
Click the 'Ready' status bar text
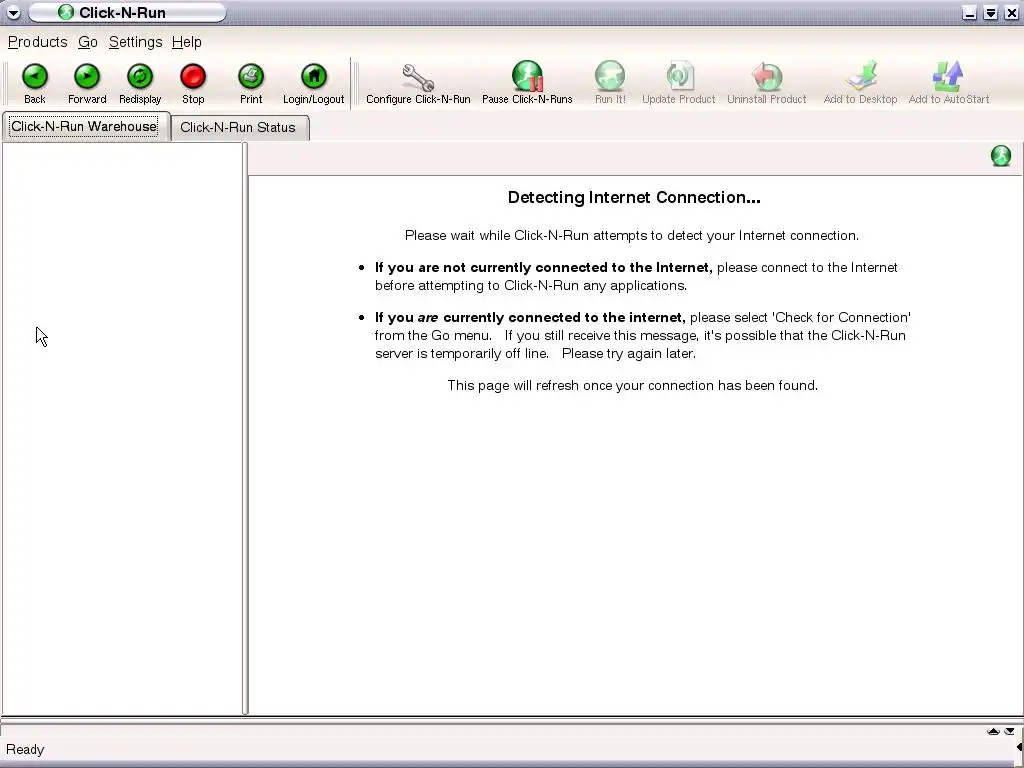tap(25, 749)
